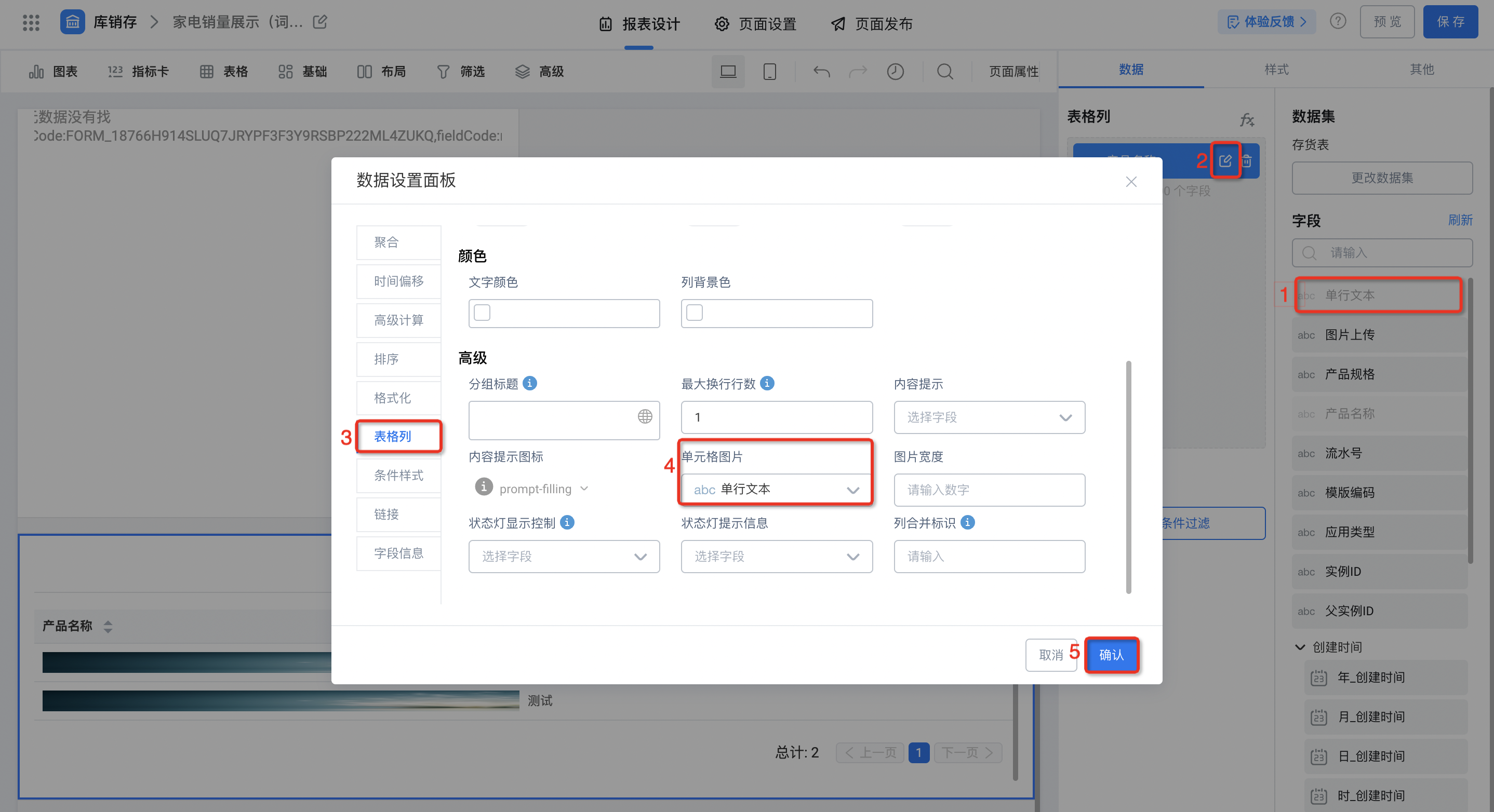This screenshot has width=1494, height=812.
Task: Click the search magnifier in toolbar
Action: click(x=945, y=71)
